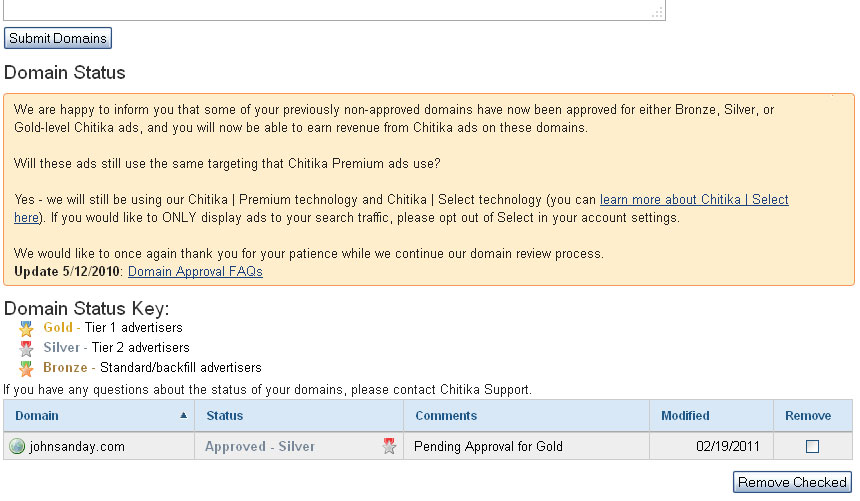Click the silver badge in Status cell
Screen dimensions: 860x501
pyautogui.click(x=390, y=447)
